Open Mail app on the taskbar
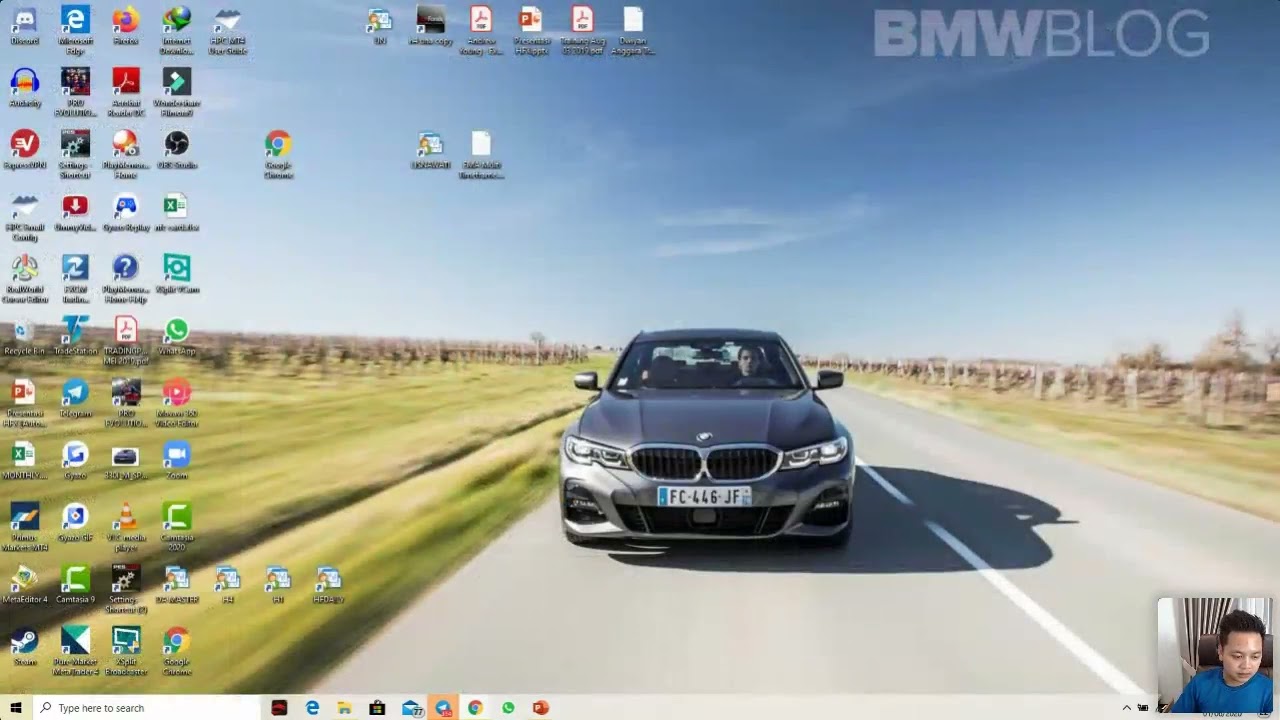The height and width of the screenshot is (720, 1280). [412, 708]
